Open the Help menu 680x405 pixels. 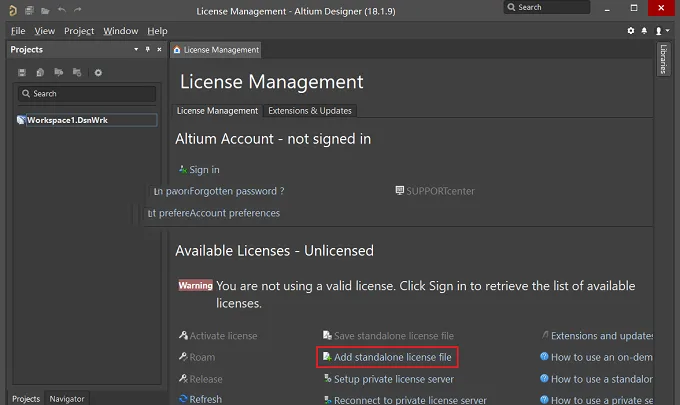(x=157, y=31)
